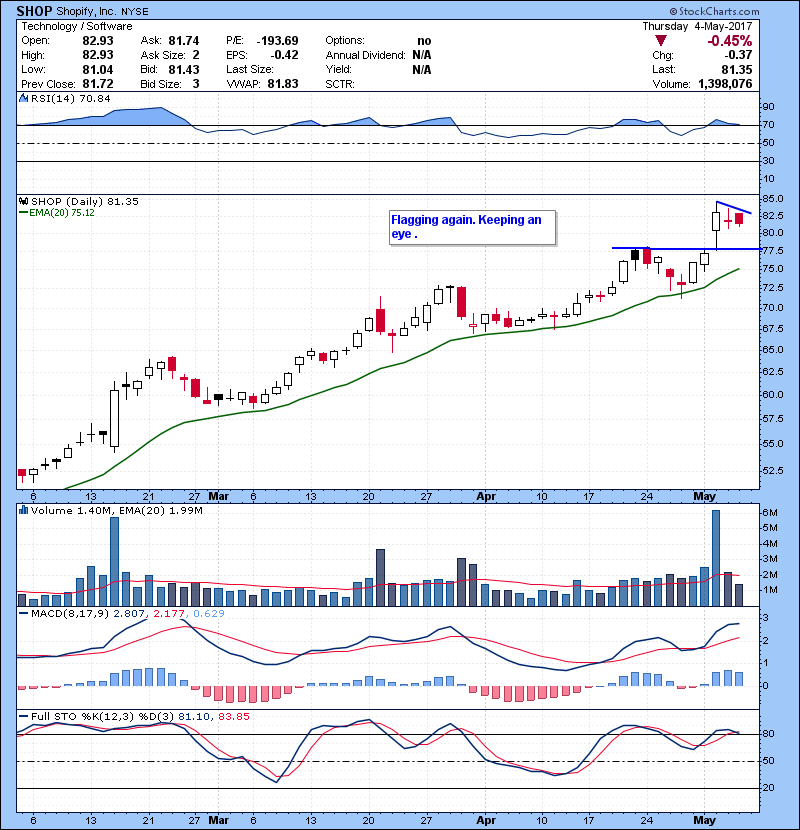800x830 pixels.
Task: Click the Low price value 81.04
Action: (98, 69)
